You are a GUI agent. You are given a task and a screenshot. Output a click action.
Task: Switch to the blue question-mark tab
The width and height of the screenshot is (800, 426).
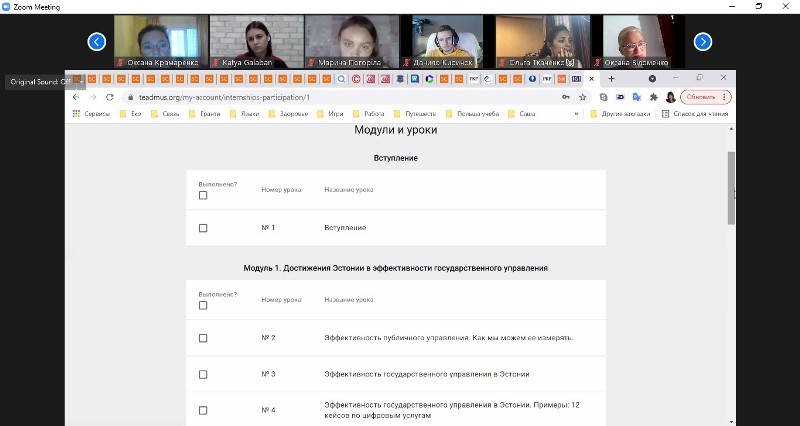coord(532,79)
